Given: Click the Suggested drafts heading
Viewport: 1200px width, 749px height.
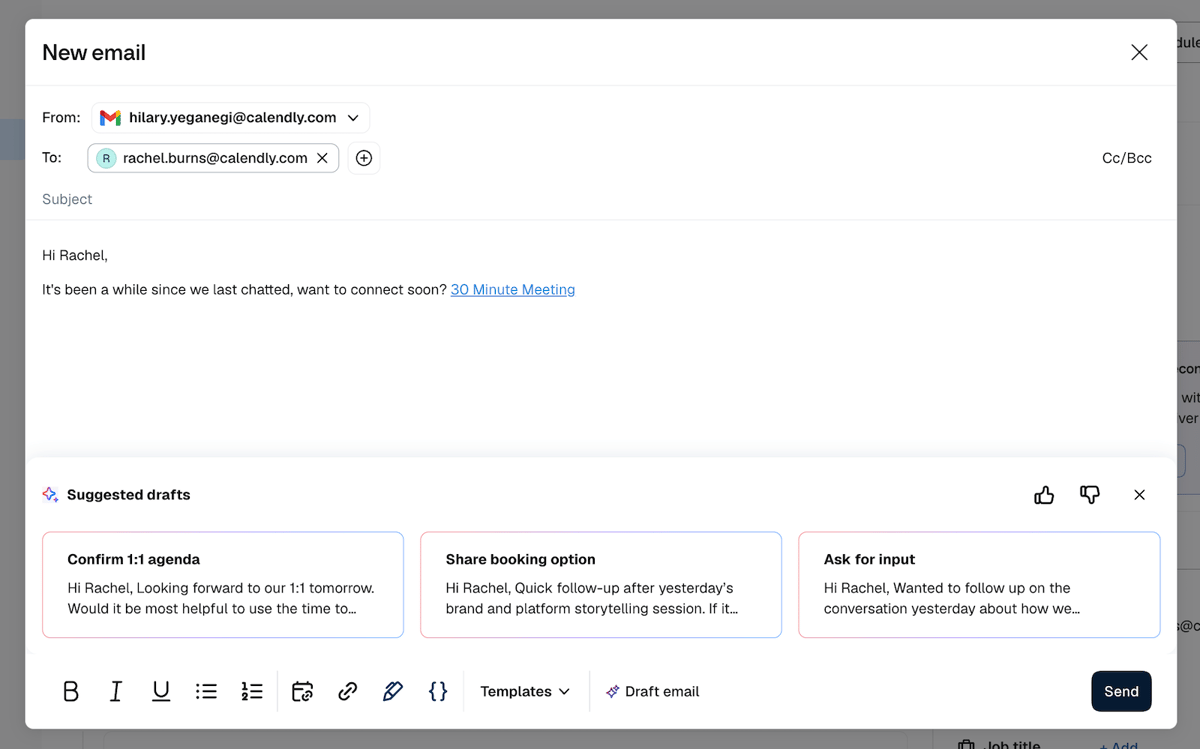Looking at the screenshot, I should 128,495.
